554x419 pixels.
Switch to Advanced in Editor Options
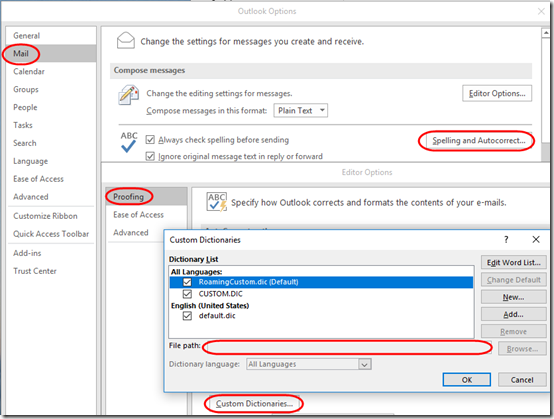[x=131, y=232]
